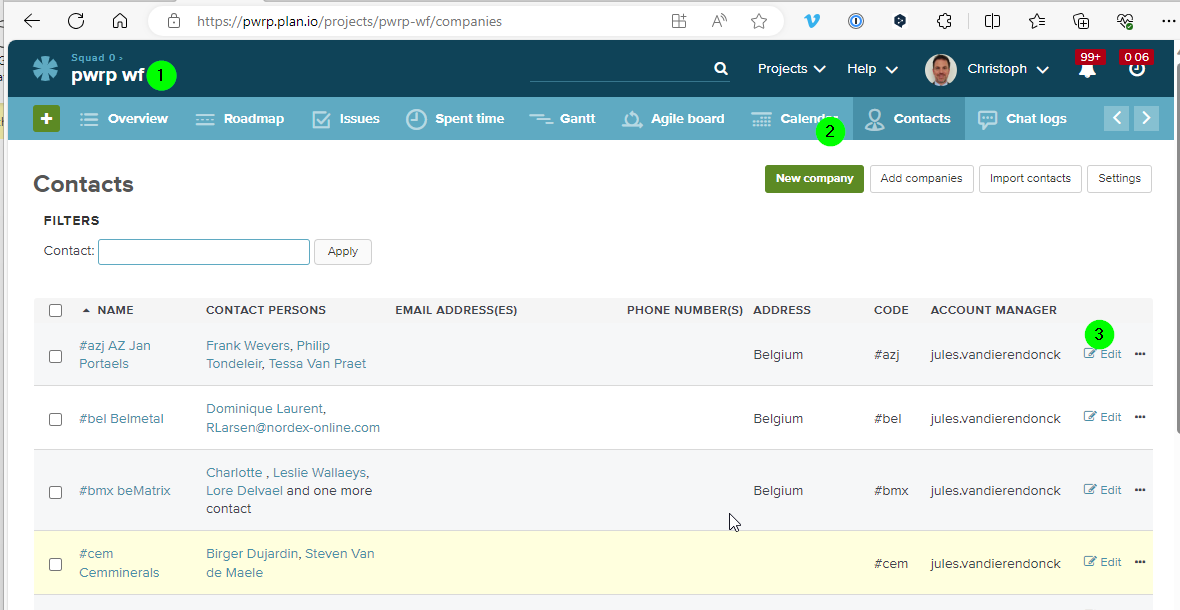Open the Spent time tab

pos(455,118)
